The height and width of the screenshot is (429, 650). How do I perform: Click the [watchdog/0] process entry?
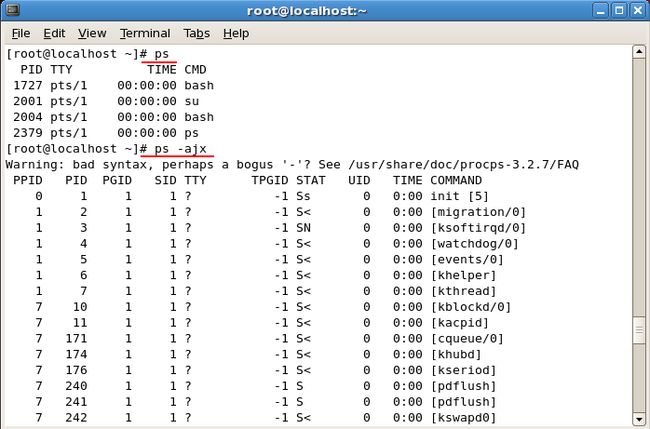pos(475,244)
